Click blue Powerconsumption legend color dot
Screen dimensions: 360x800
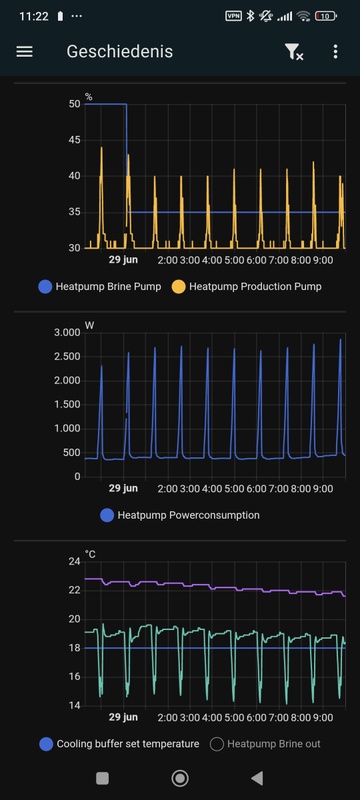tap(107, 515)
